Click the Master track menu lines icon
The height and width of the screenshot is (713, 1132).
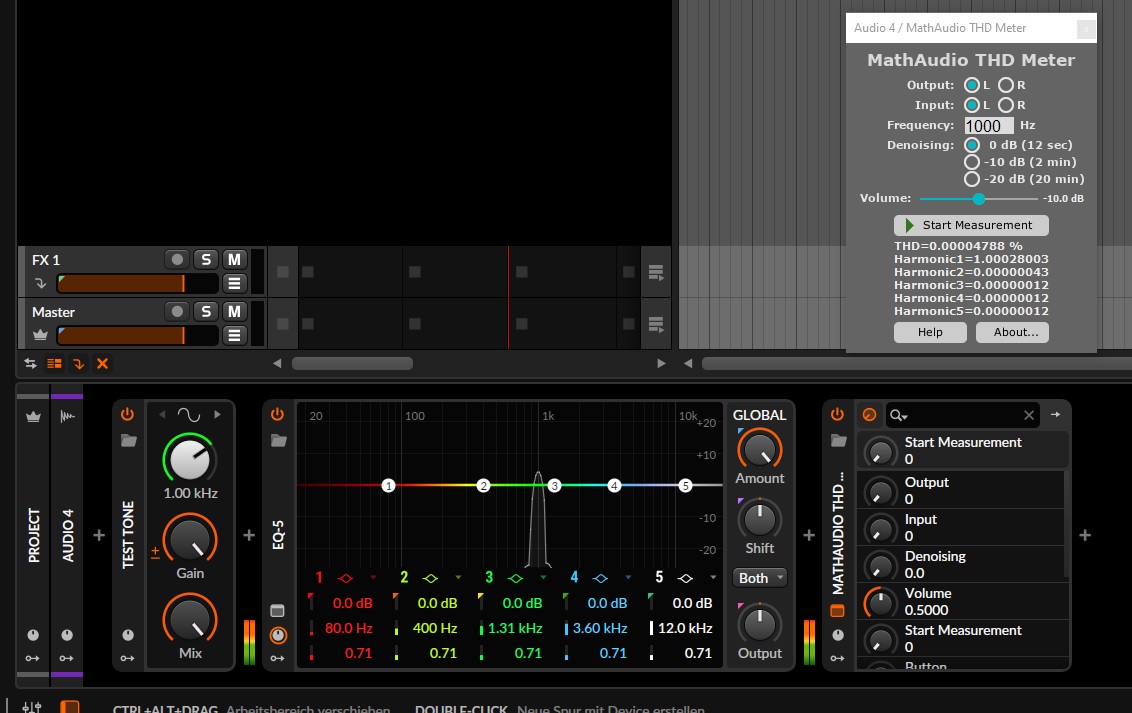tap(234, 336)
